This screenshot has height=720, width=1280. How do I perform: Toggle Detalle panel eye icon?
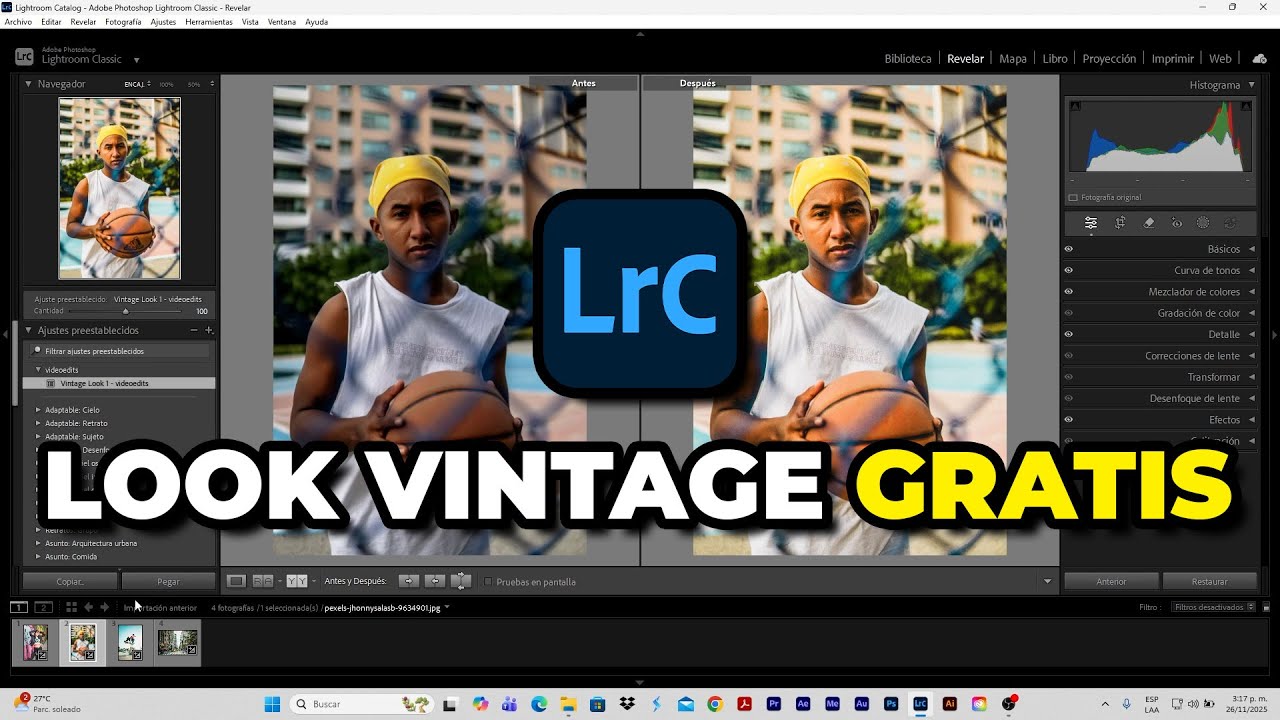pos(1068,334)
